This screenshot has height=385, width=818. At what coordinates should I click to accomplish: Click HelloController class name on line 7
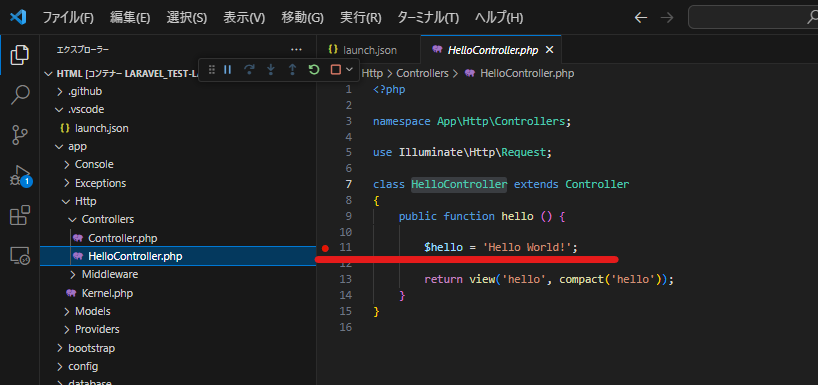(459, 184)
